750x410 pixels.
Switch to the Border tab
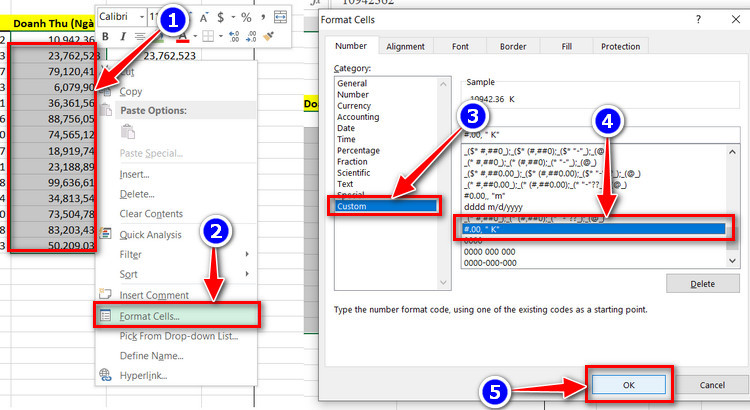[x=513, y=46]
